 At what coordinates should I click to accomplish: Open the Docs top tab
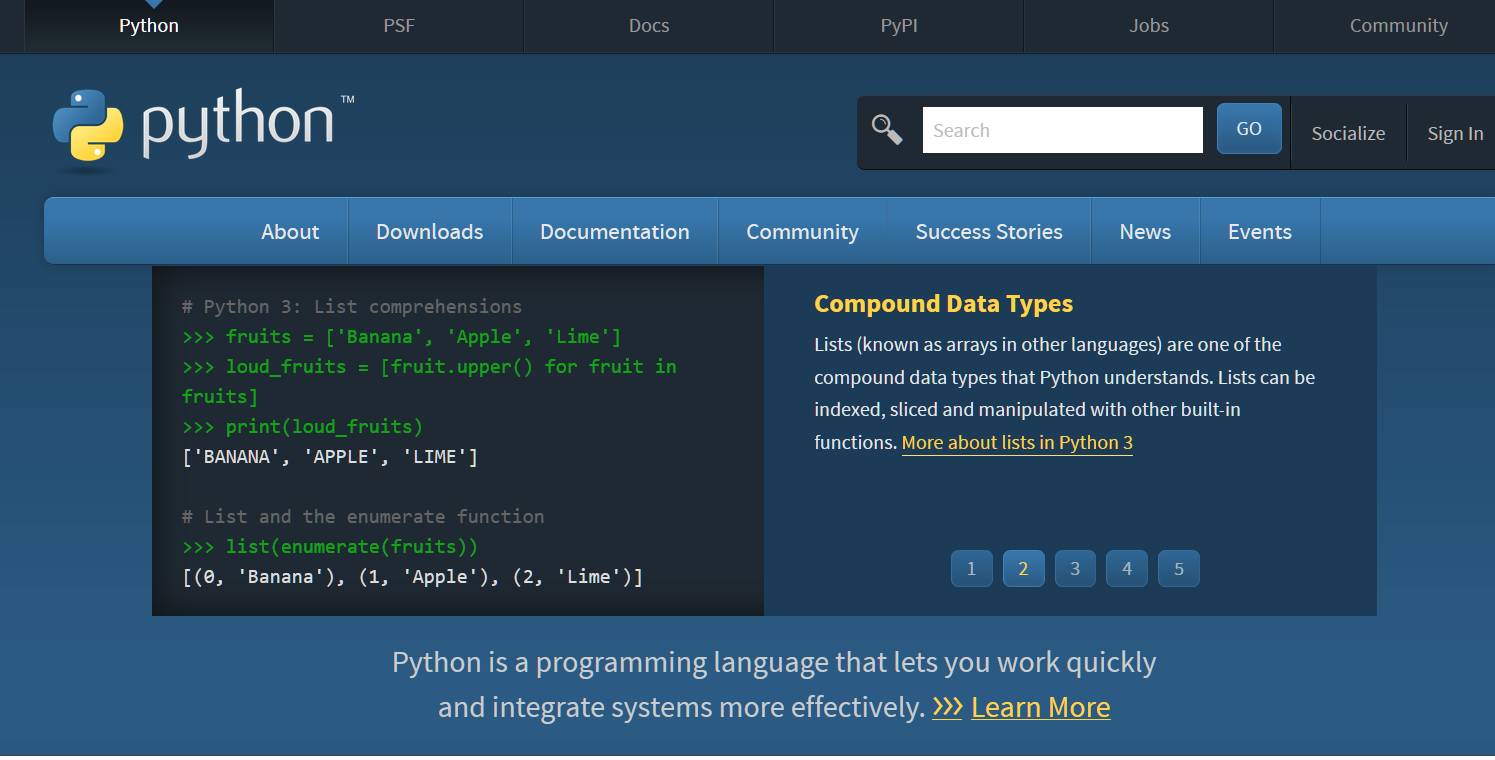(x=649, y=26)
